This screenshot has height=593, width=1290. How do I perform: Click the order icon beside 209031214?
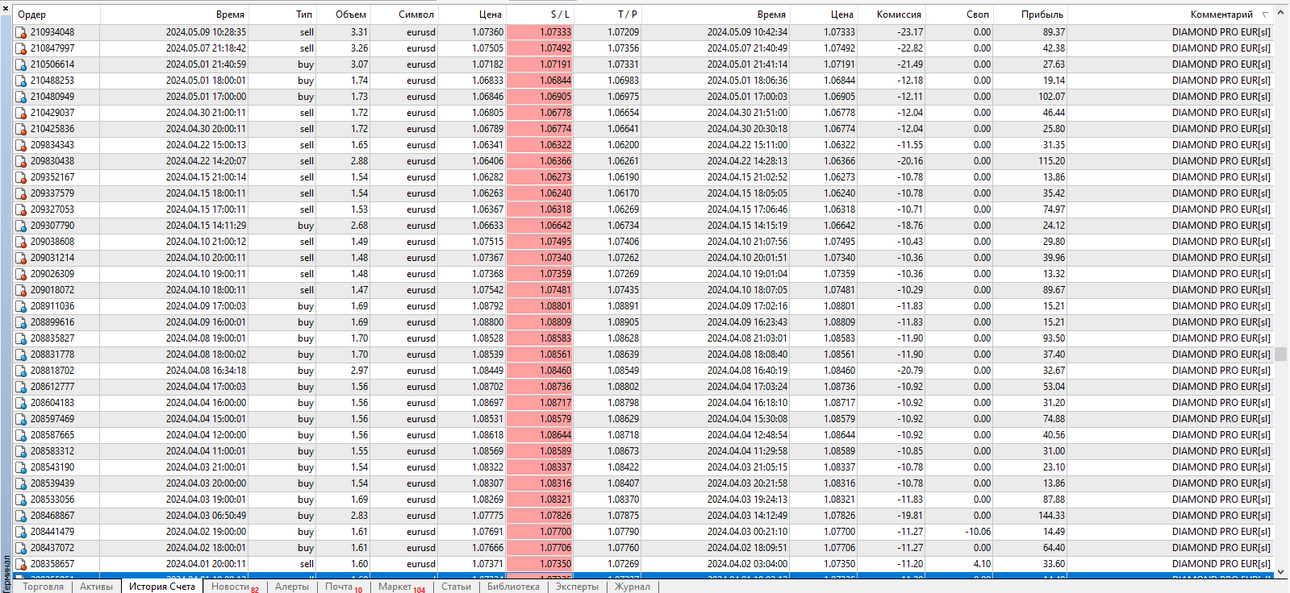point(21,258)
